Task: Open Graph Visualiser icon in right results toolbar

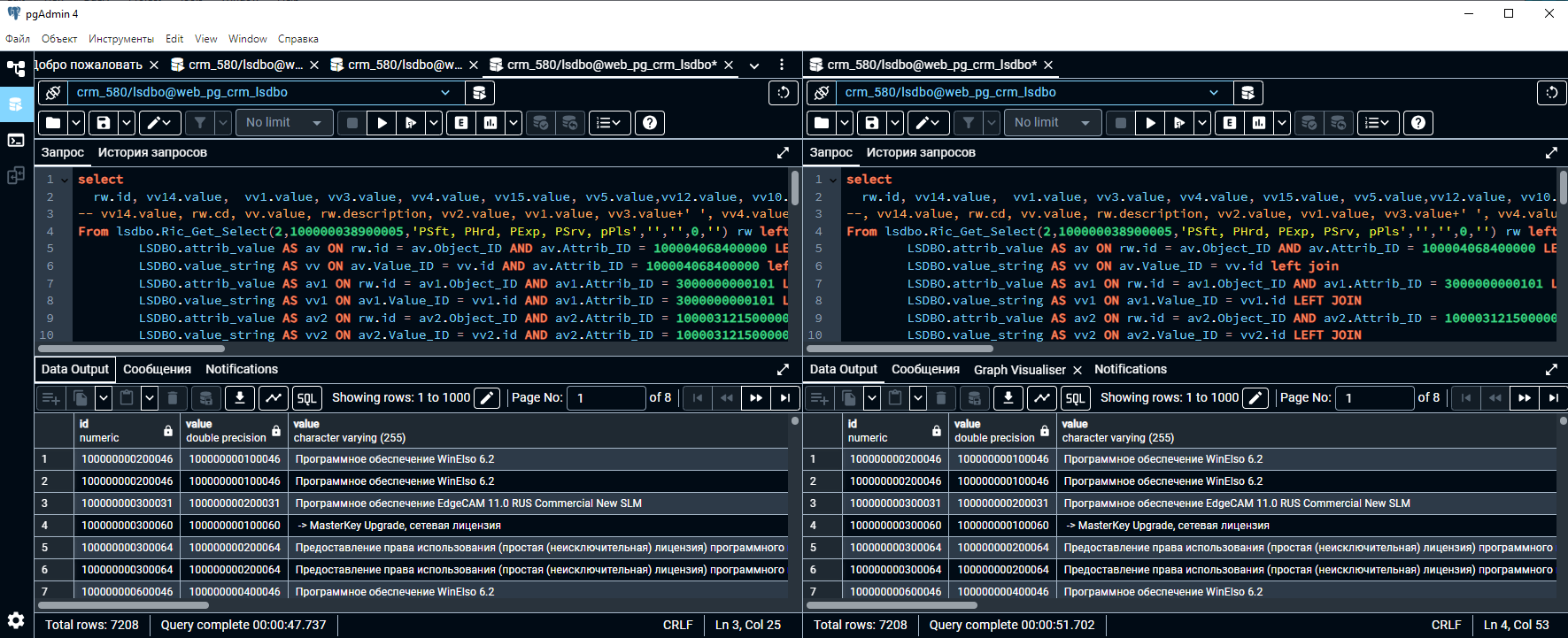Action: 1042,398
